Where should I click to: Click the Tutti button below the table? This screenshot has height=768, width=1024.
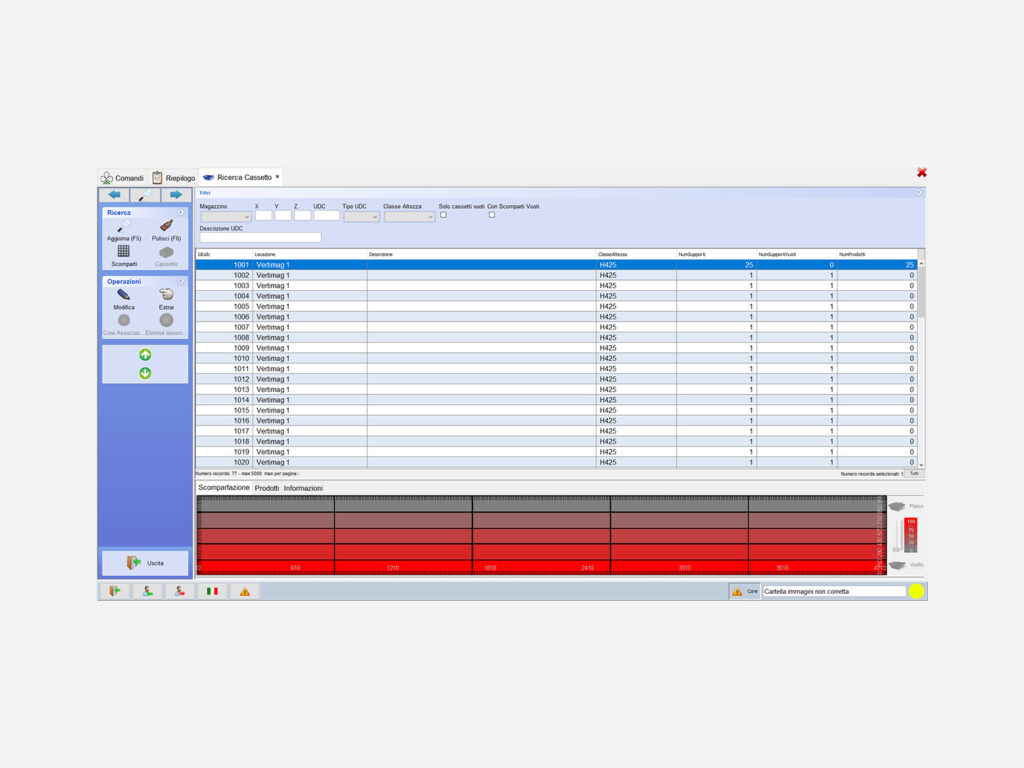914,473
